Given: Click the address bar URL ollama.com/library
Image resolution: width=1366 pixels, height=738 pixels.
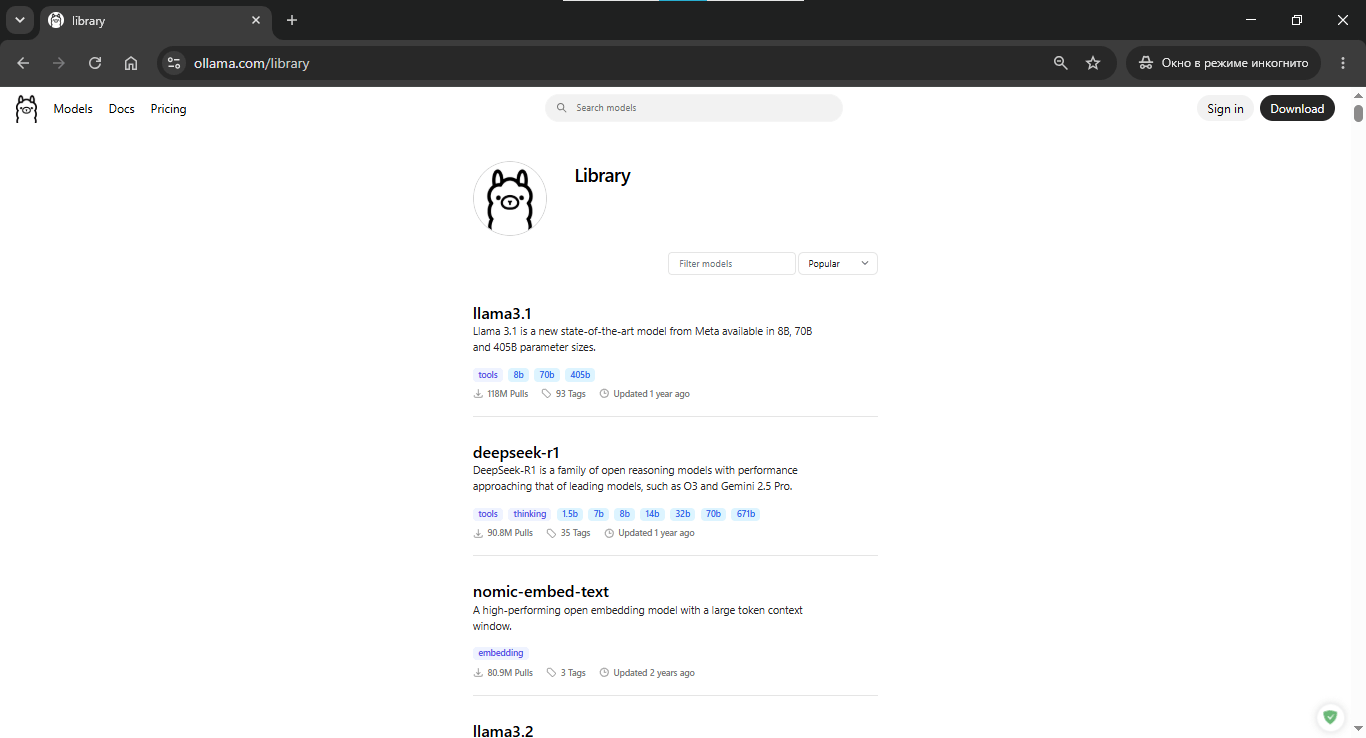Looking at the screenshot, I should (x=252, y=63).
